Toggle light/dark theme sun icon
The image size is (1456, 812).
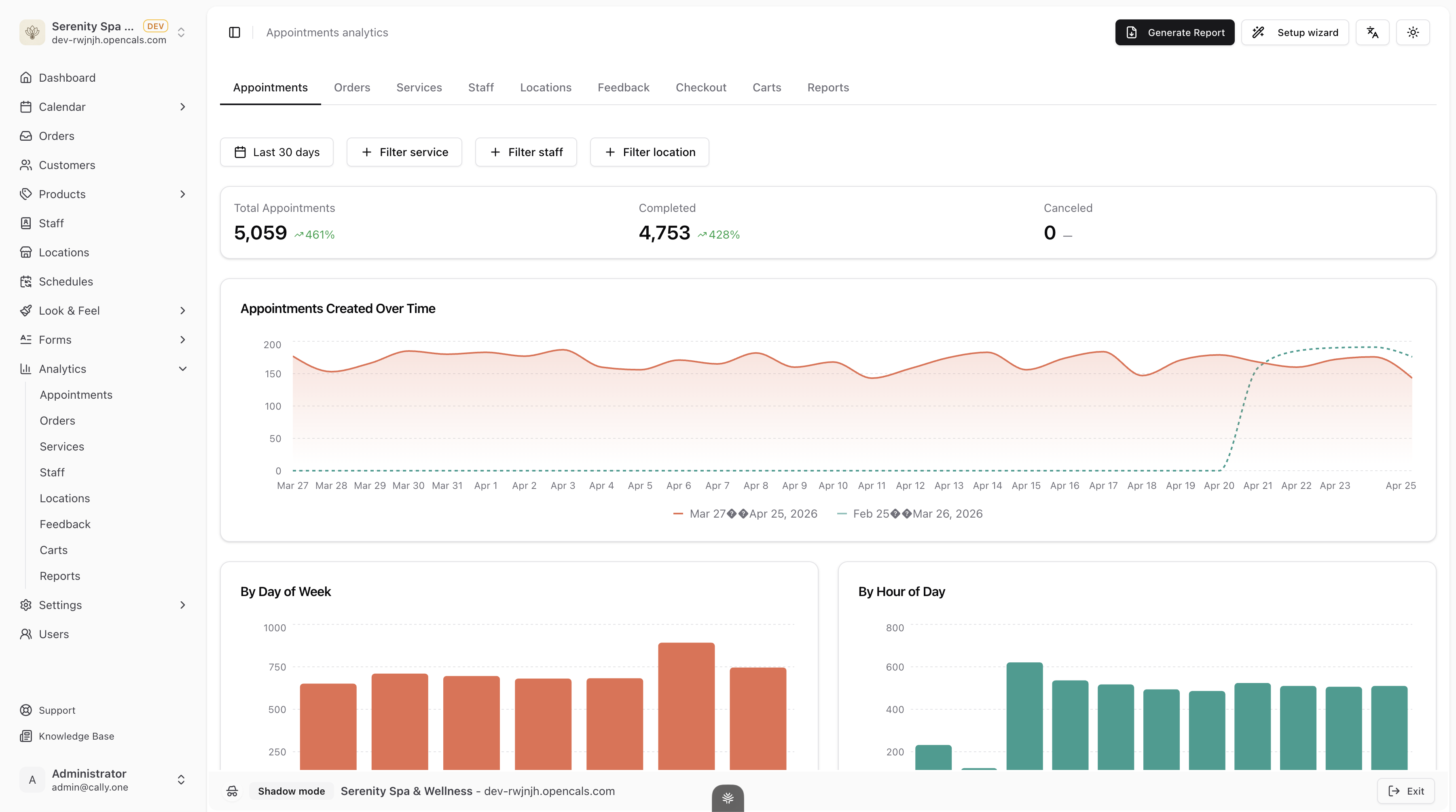[x=1413, y=32]
